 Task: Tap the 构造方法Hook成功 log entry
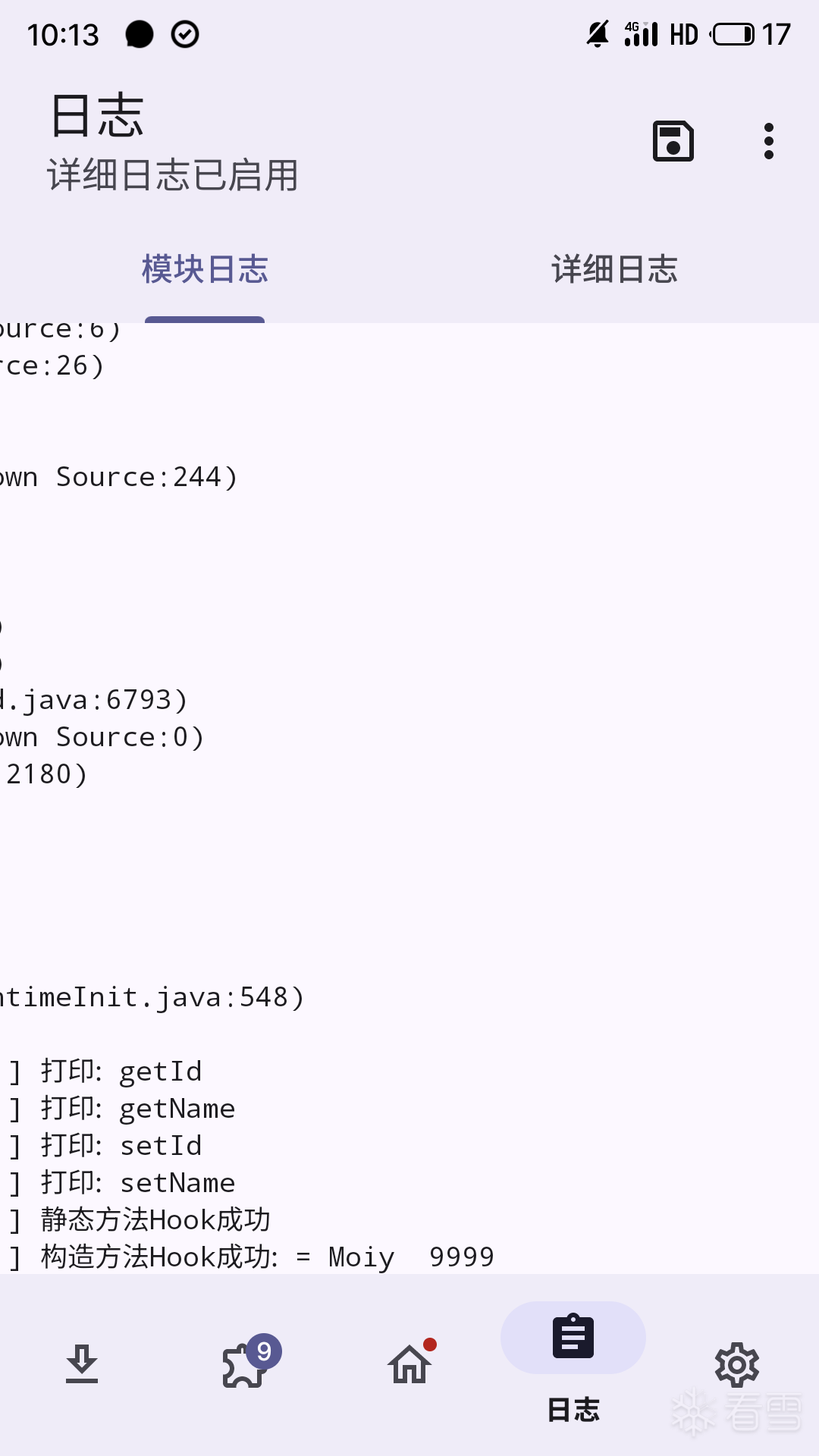pos(250,1257)
